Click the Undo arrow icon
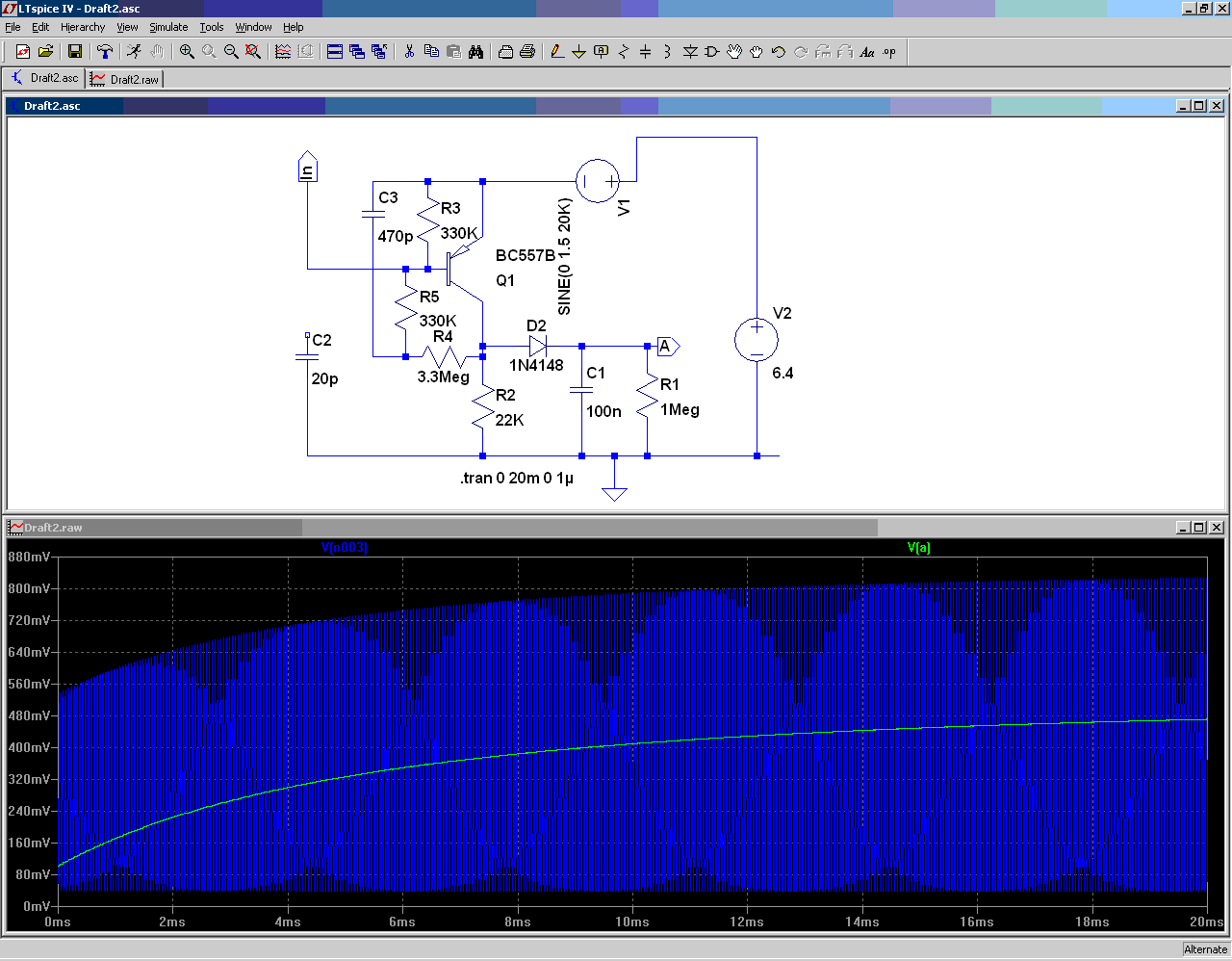The width and height of the screenshot is (1232, 961). point(778,52)
